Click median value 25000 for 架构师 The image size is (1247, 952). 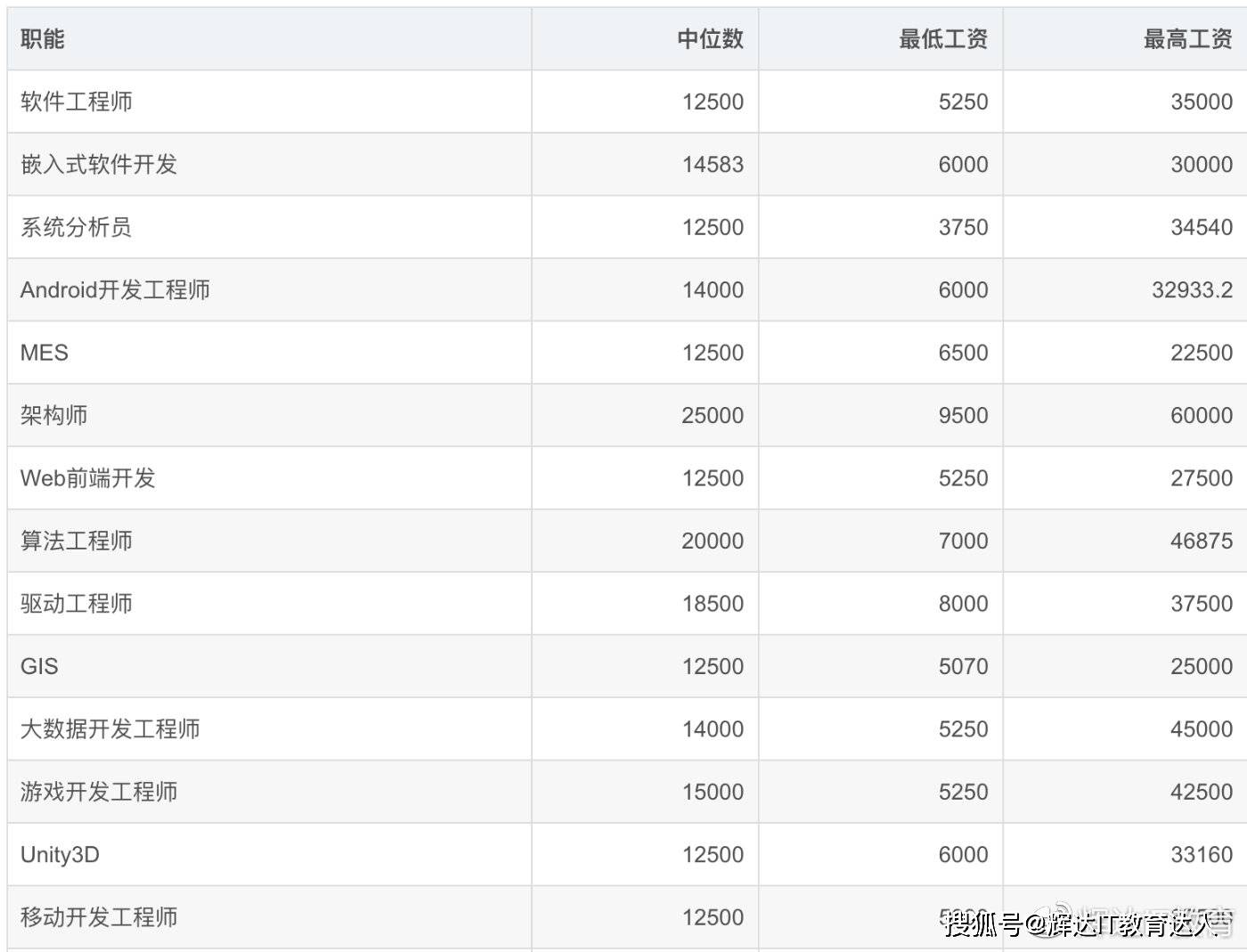tap(713, 415)
